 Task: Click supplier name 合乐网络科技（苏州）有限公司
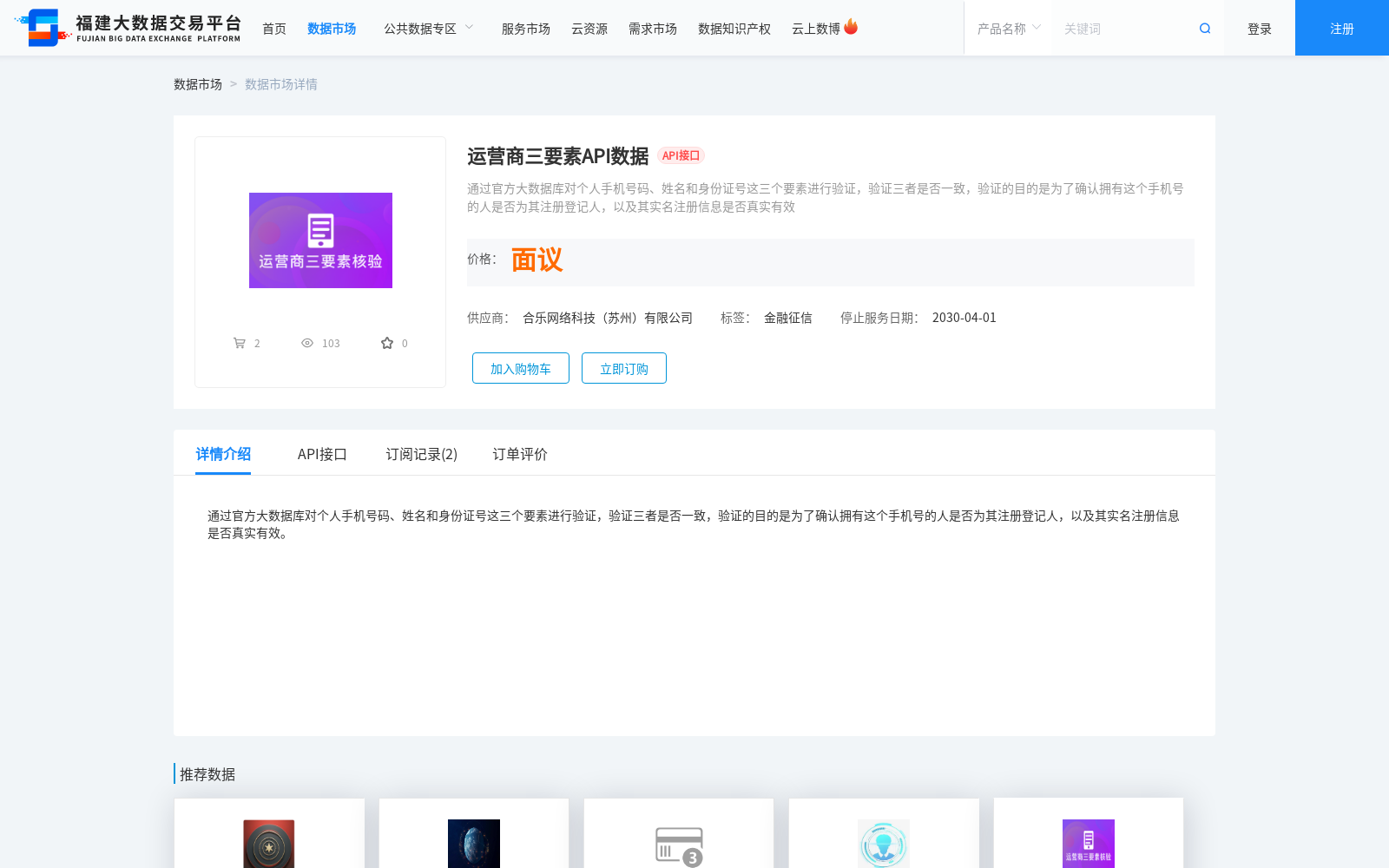click(608, 318)
